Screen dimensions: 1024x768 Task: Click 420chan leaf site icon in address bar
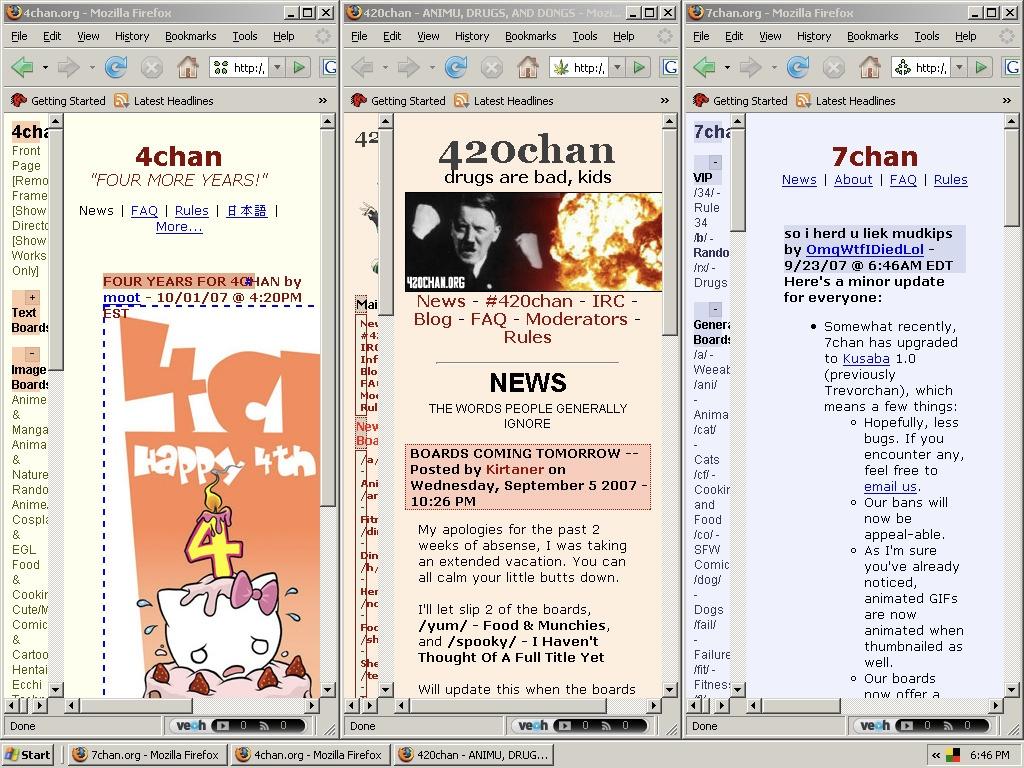coord(560,67)
